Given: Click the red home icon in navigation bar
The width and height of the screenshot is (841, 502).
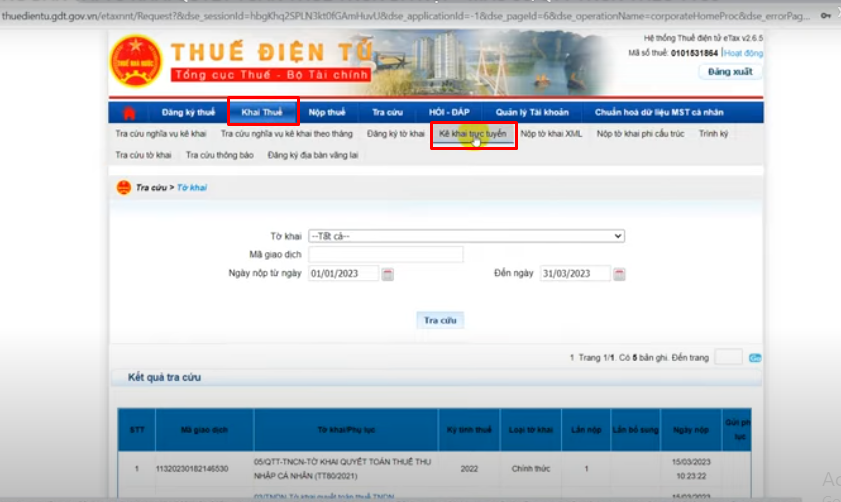Looking at the screenshot, I should (128, 112).
